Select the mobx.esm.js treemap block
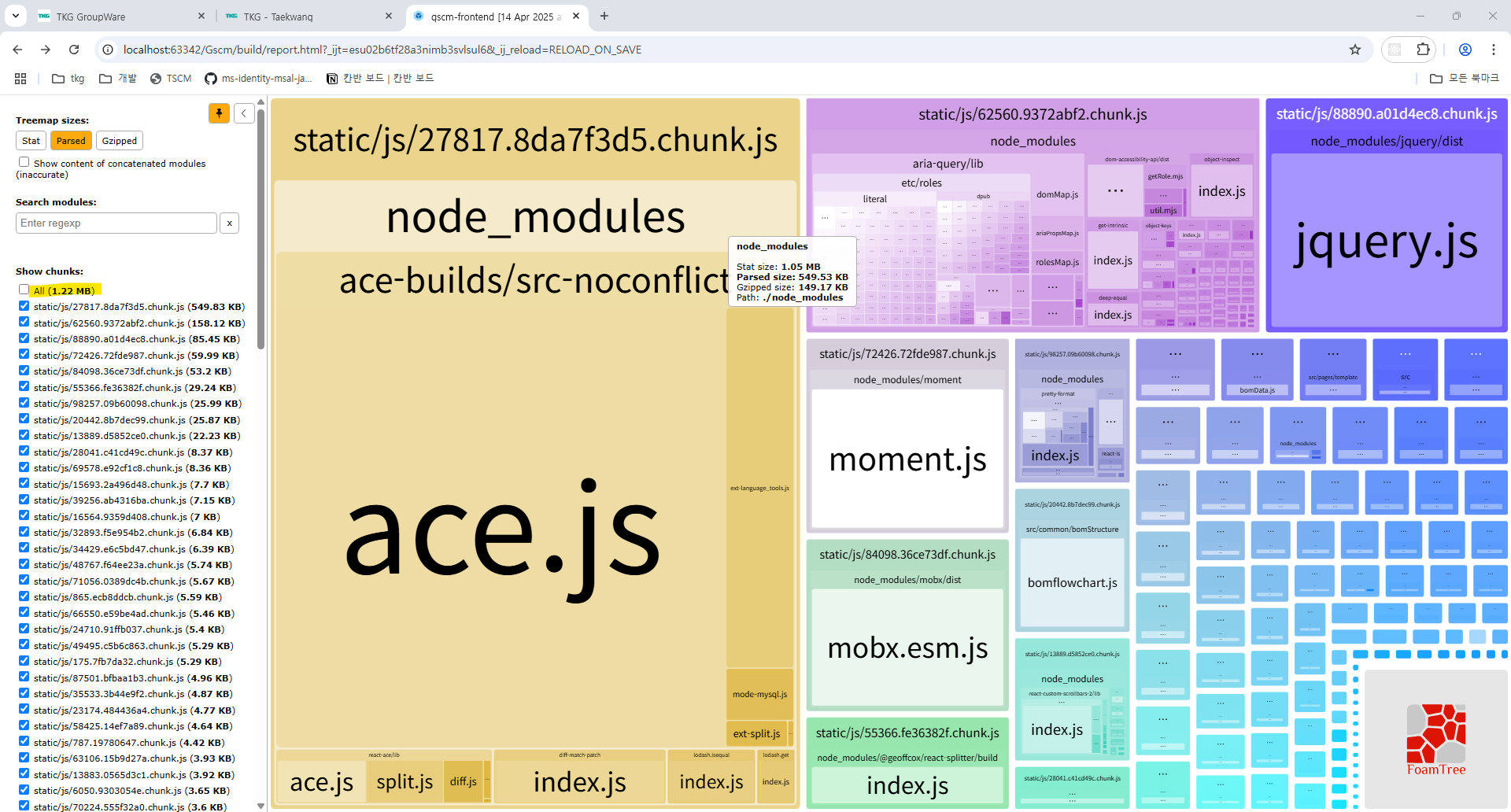1511x812 pixels. 907,648
